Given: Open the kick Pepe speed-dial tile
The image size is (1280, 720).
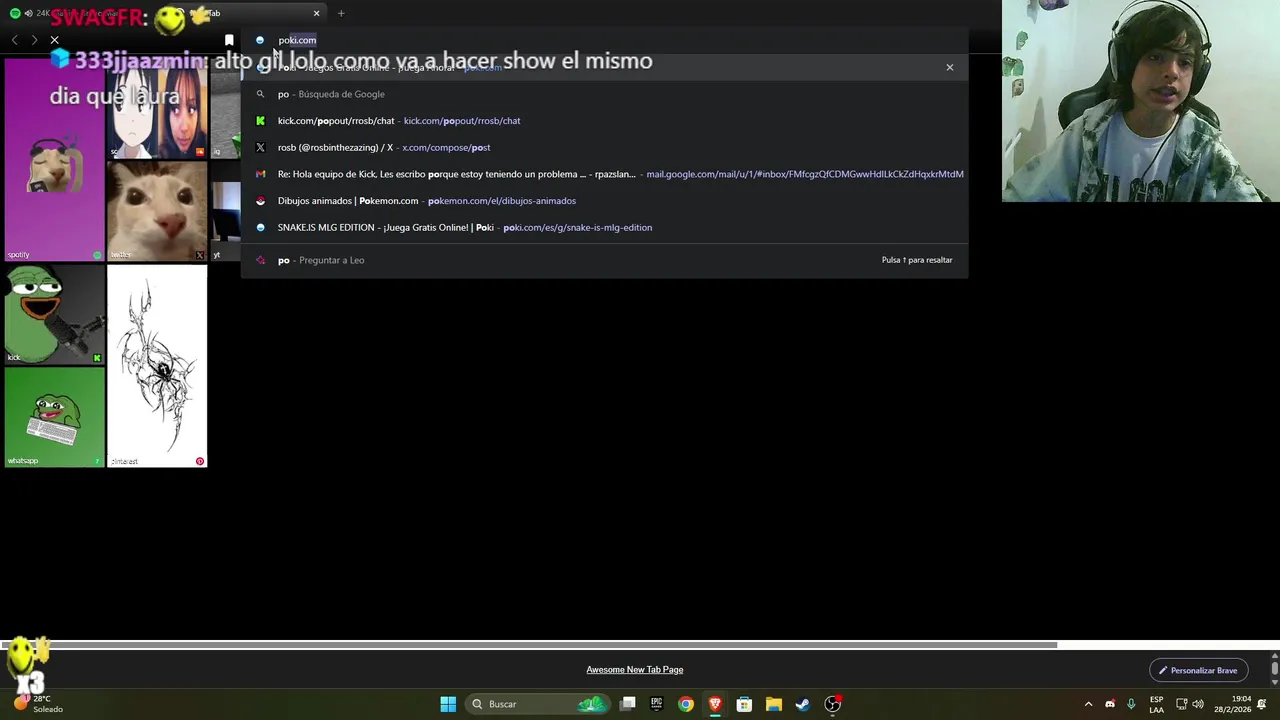Looking at the screenshot, I should [54, 314].
